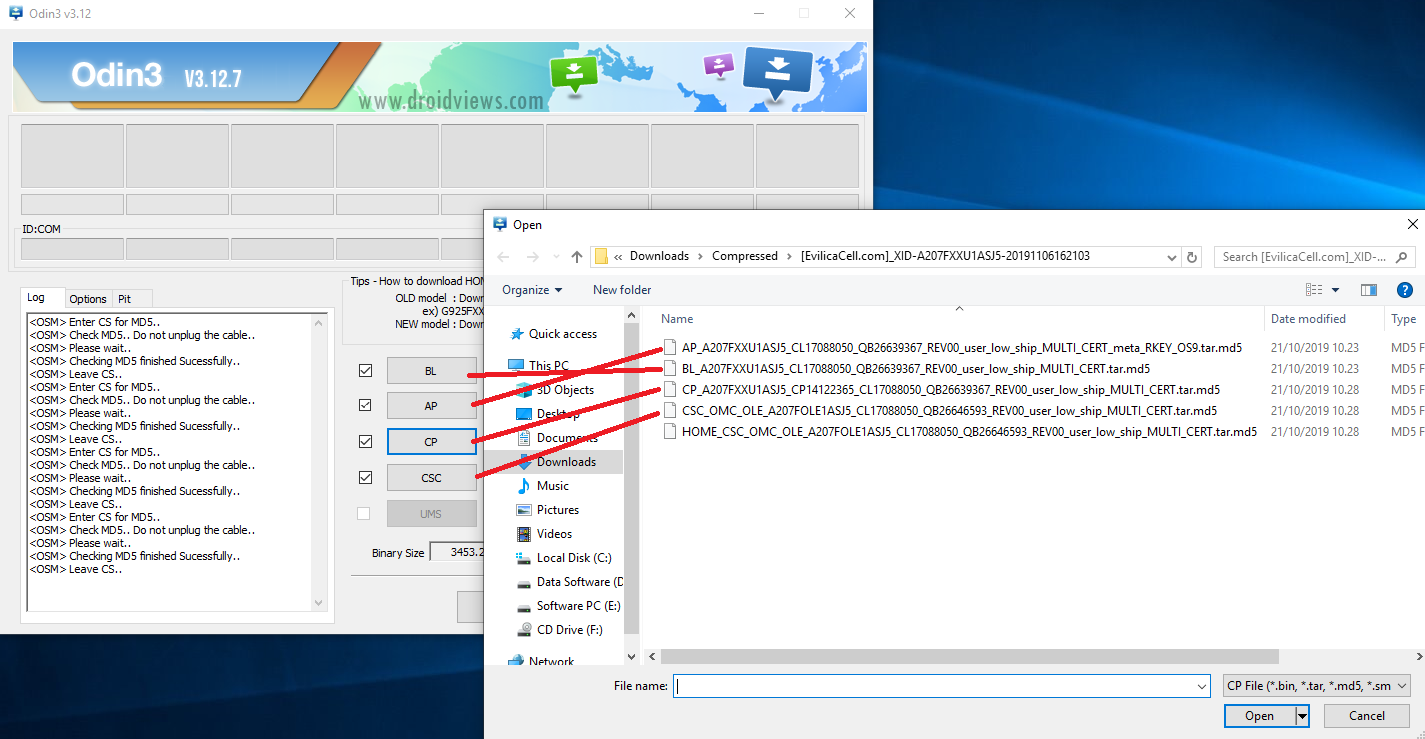The image size is (1425, 739).
Task: Open the CP File type filter dropdown
Action: click(1317, 686)
